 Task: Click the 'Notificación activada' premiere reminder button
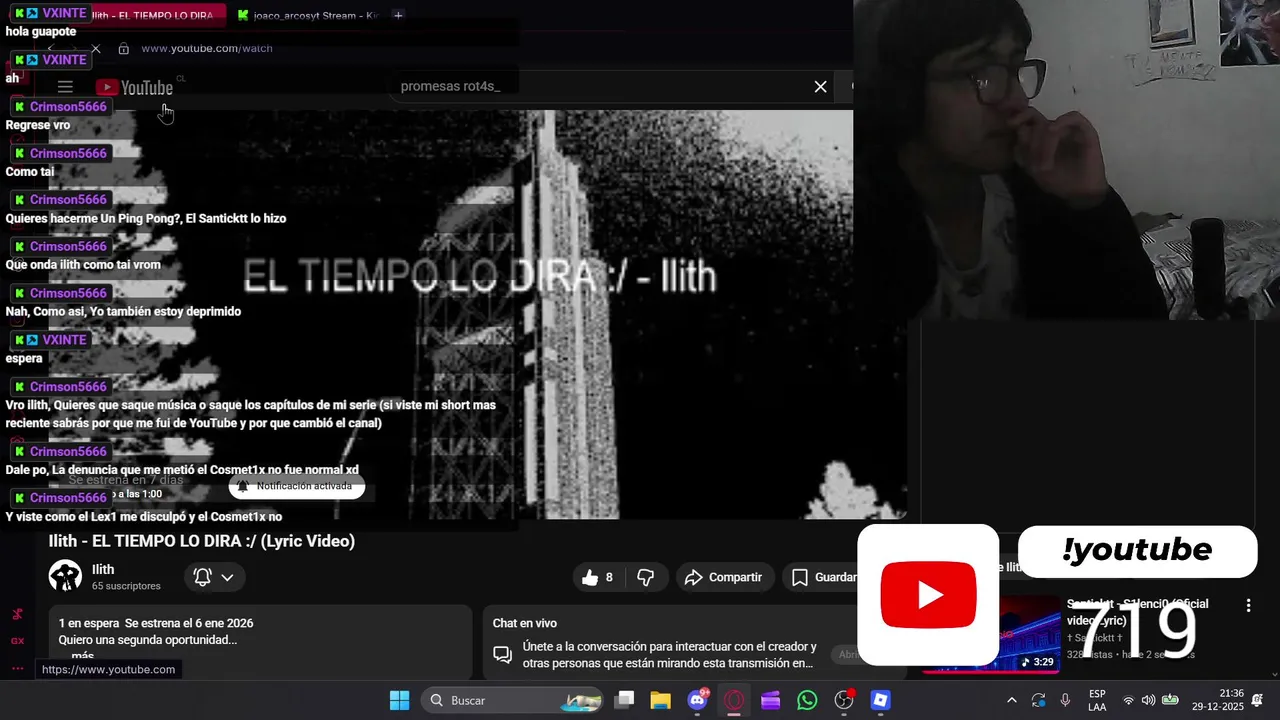pos(296,486)
